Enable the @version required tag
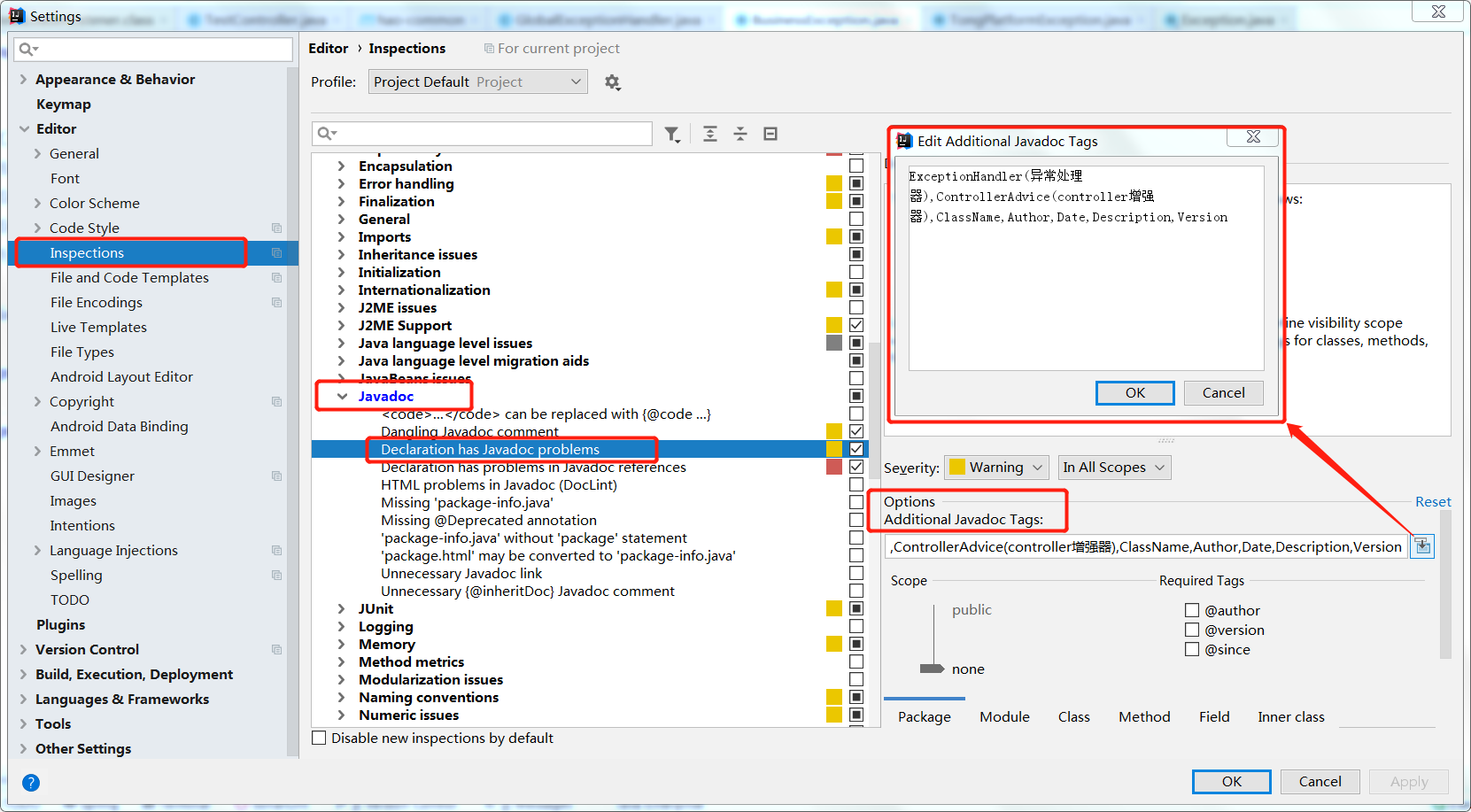This screenshot has width=1471, height=812. [1192, 630]
